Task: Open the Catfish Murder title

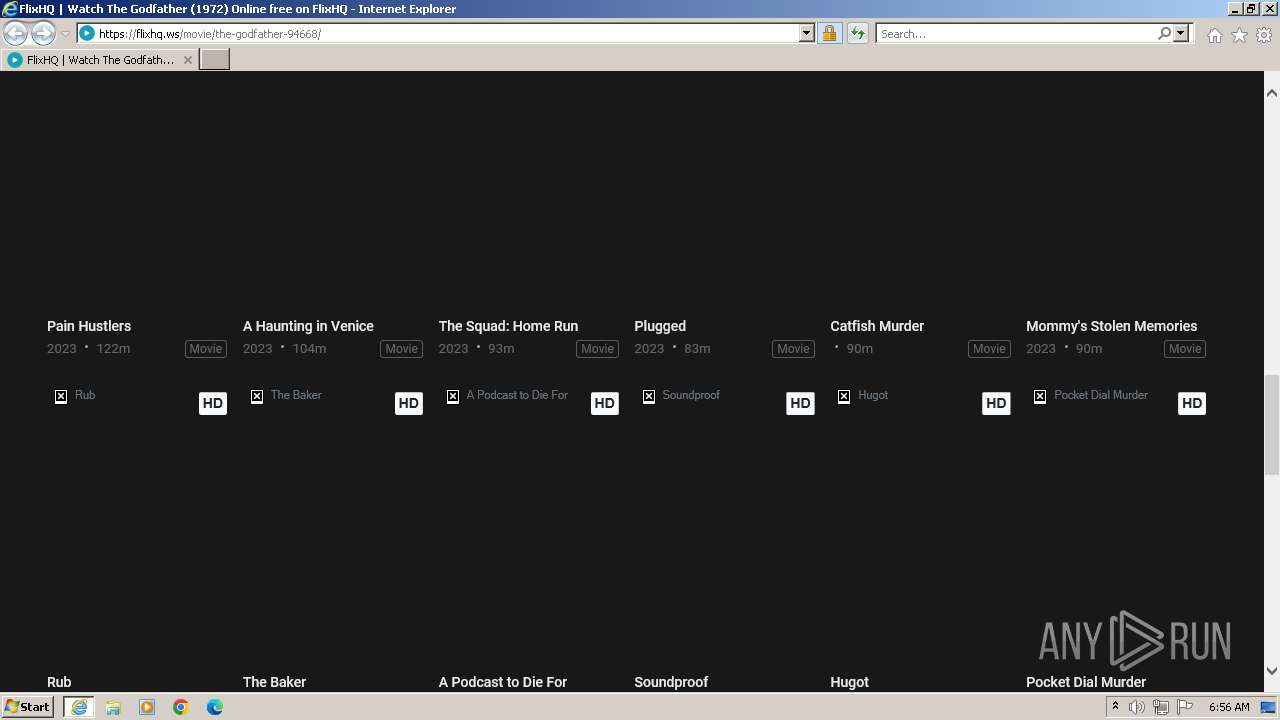Action: pos(877,326)
